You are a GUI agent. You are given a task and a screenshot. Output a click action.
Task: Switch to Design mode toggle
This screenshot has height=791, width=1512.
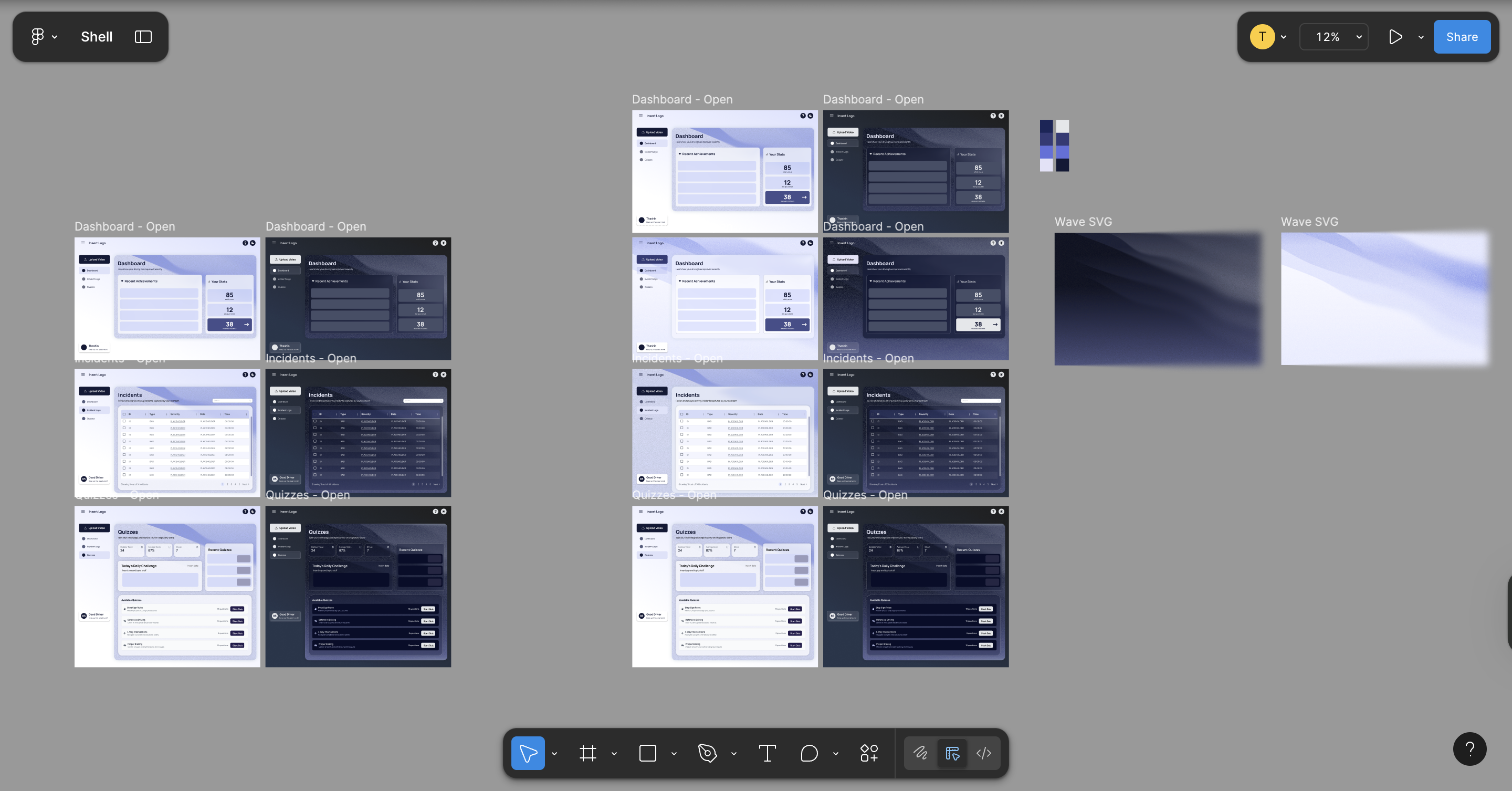pyautogui.click(x=952, y=753)
